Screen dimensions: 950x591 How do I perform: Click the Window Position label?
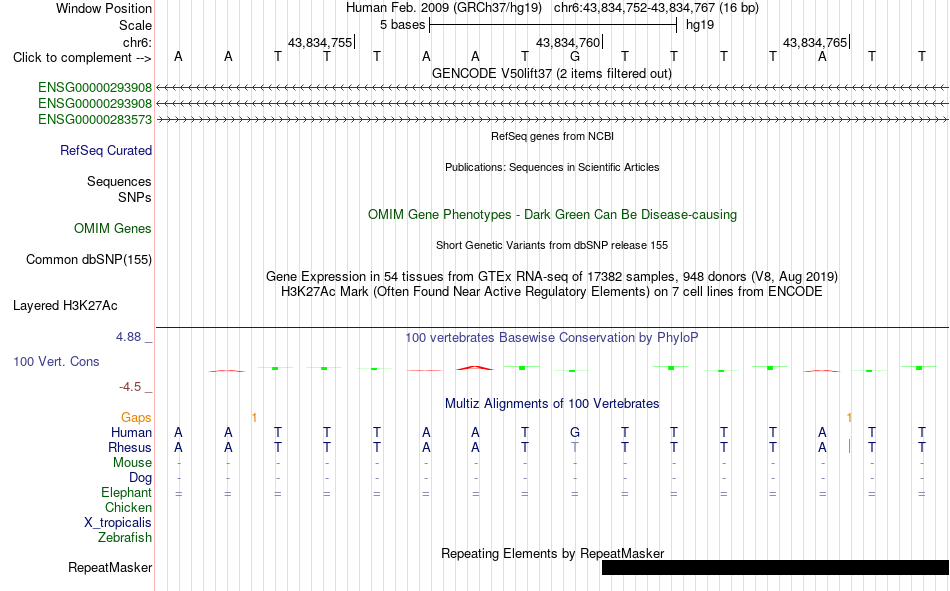[104, 8]
